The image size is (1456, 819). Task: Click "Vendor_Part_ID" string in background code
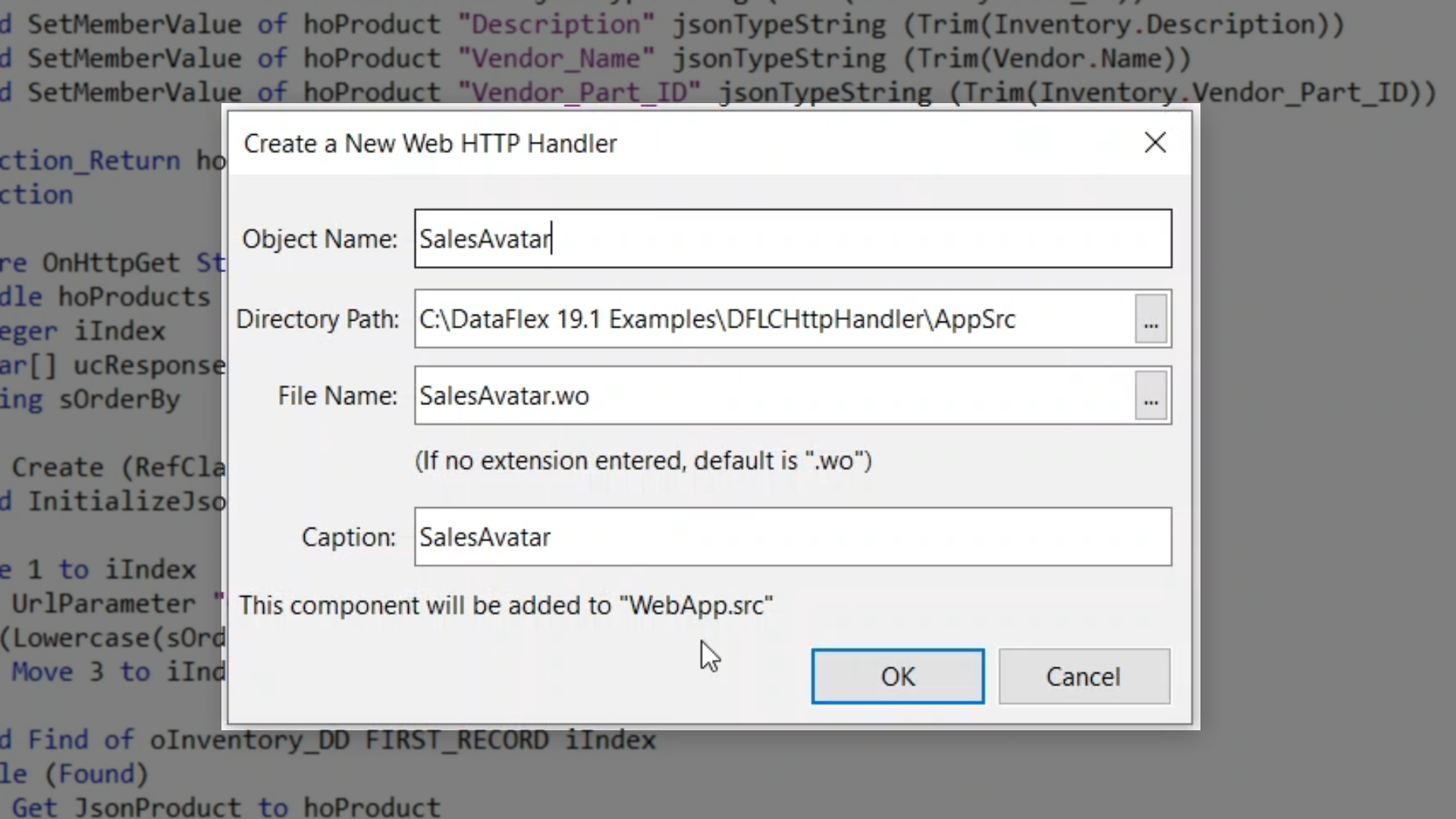[x=579, y=93]
